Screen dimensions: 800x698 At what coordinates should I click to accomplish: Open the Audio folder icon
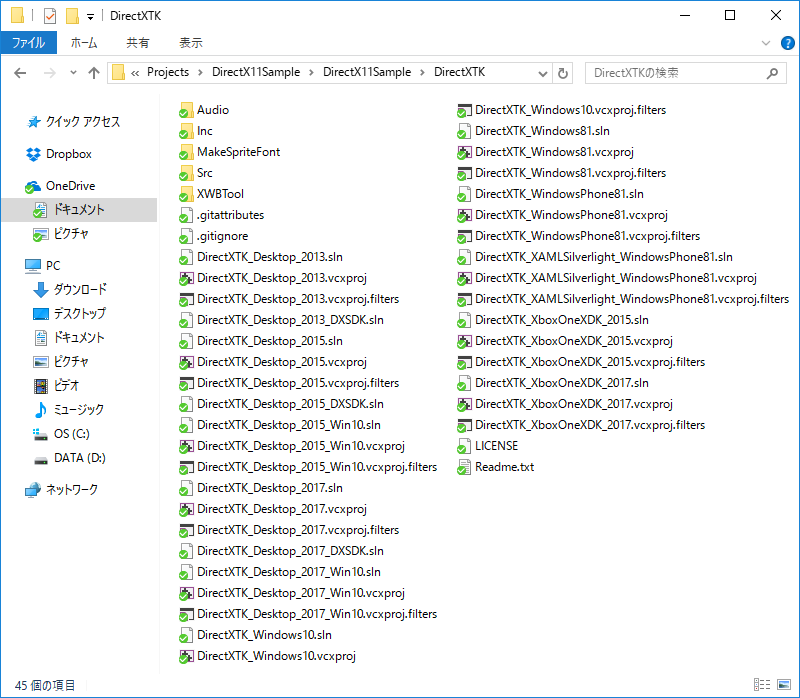(186, 110)
